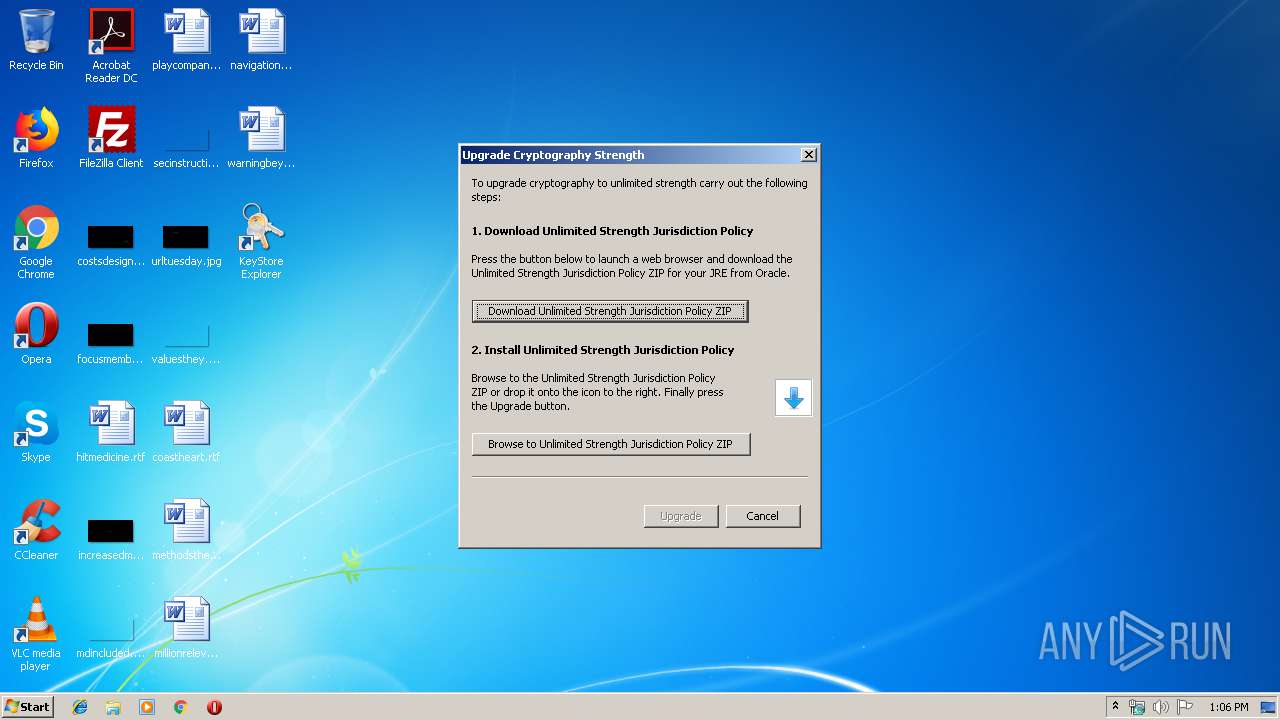Screen dimensions: 1280x720
Task: Select the FileZilla Client shortcut
Action: pyautogui.click(x=111, y=139)
